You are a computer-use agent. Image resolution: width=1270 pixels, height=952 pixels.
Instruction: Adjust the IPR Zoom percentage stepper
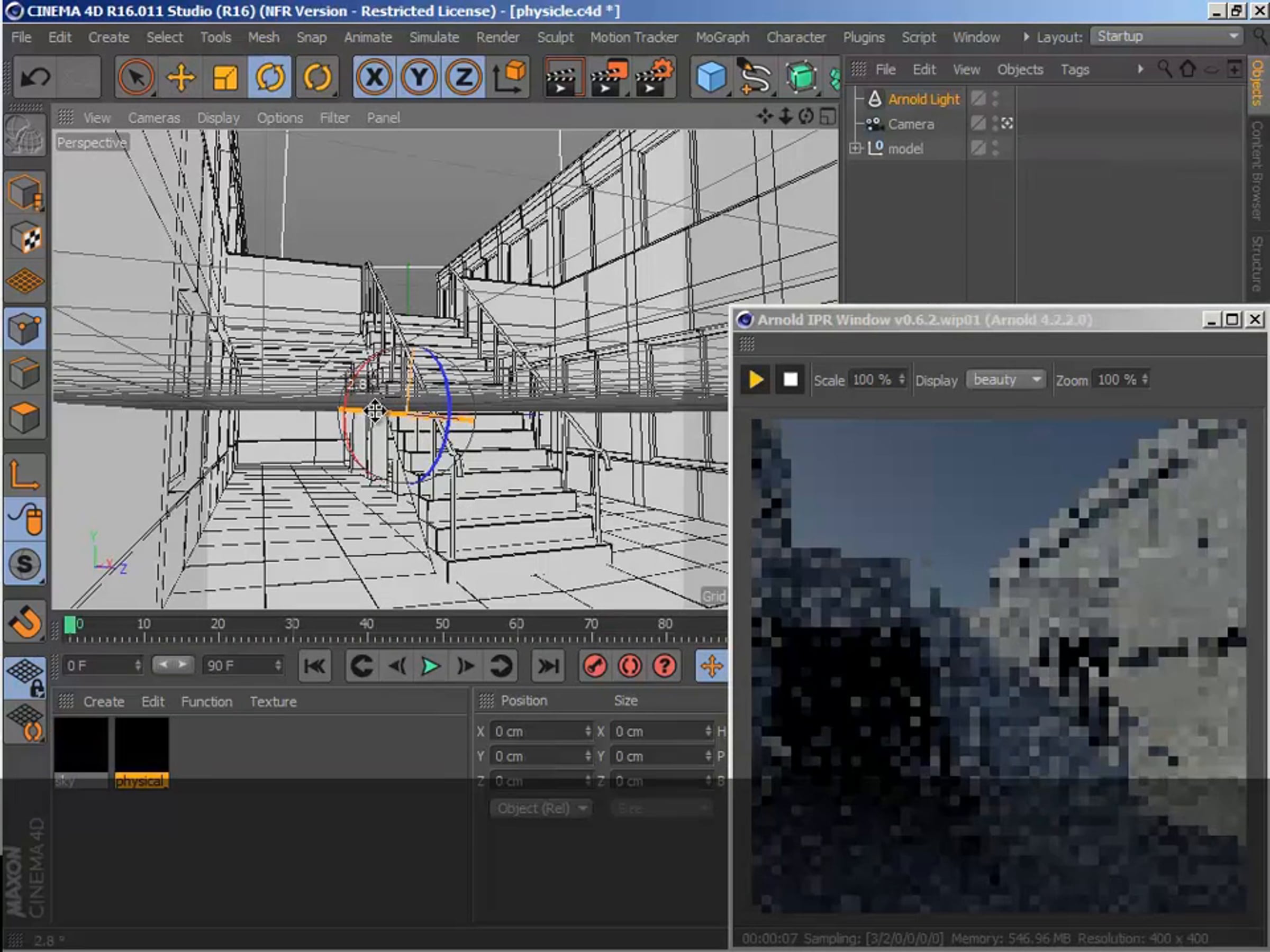coord(1145,380)
